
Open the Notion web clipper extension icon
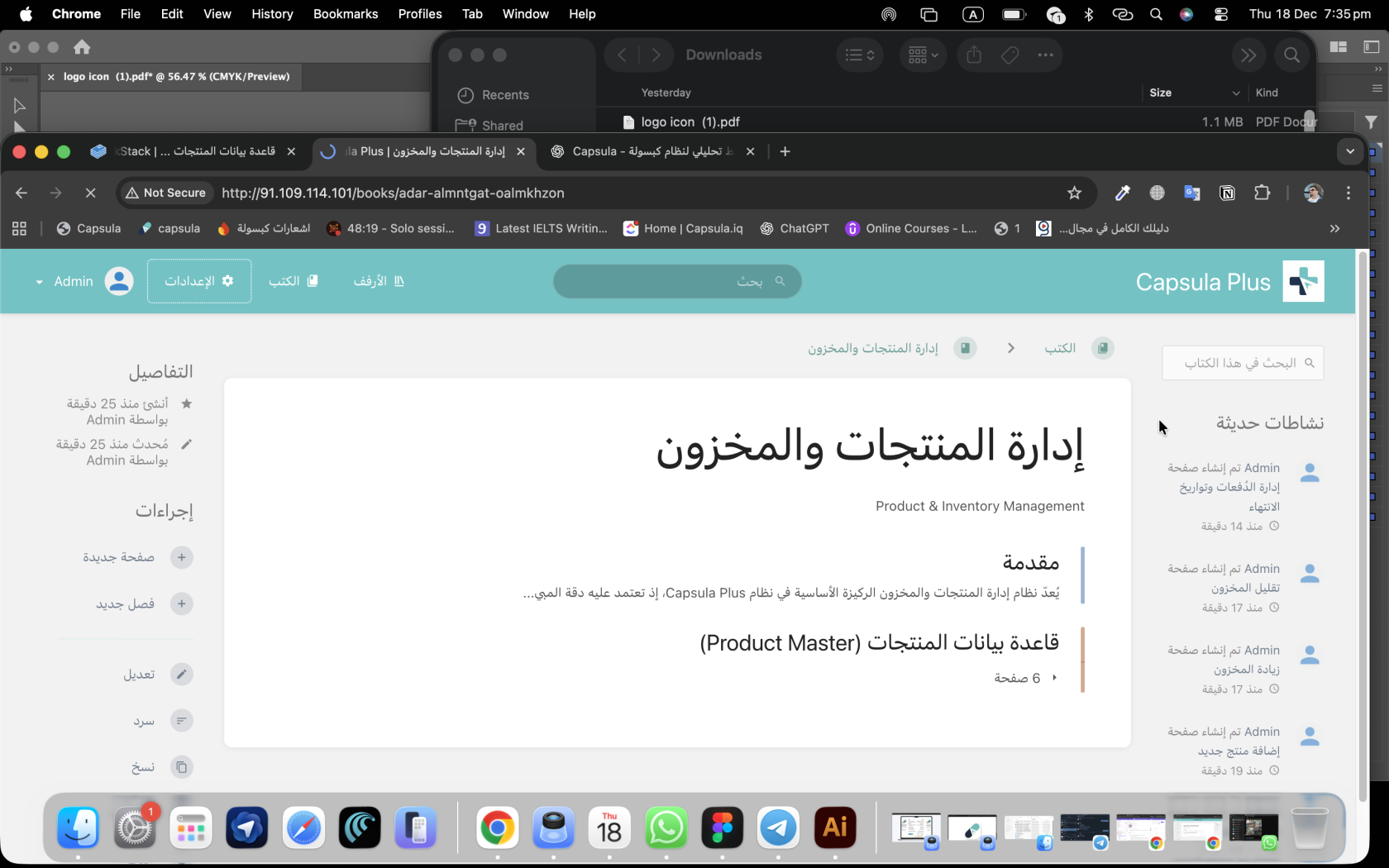[x=1227, y=193]
